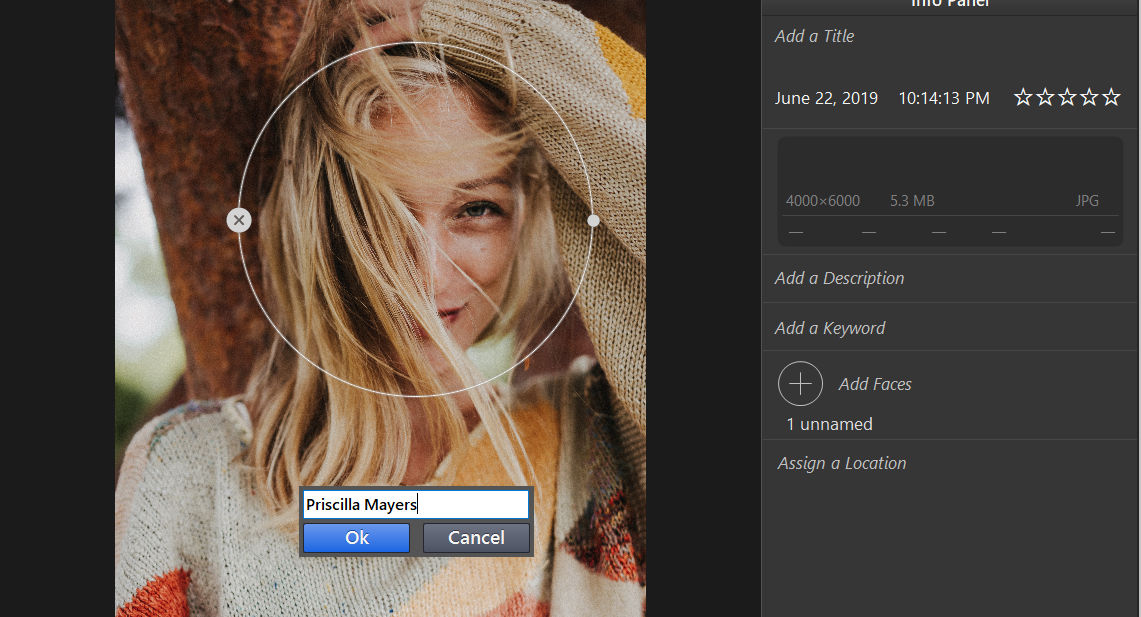Click the Priscilla Mayers name field
Image resolution: width=1141 pixels, height=617 pixels.
[416, 504]
